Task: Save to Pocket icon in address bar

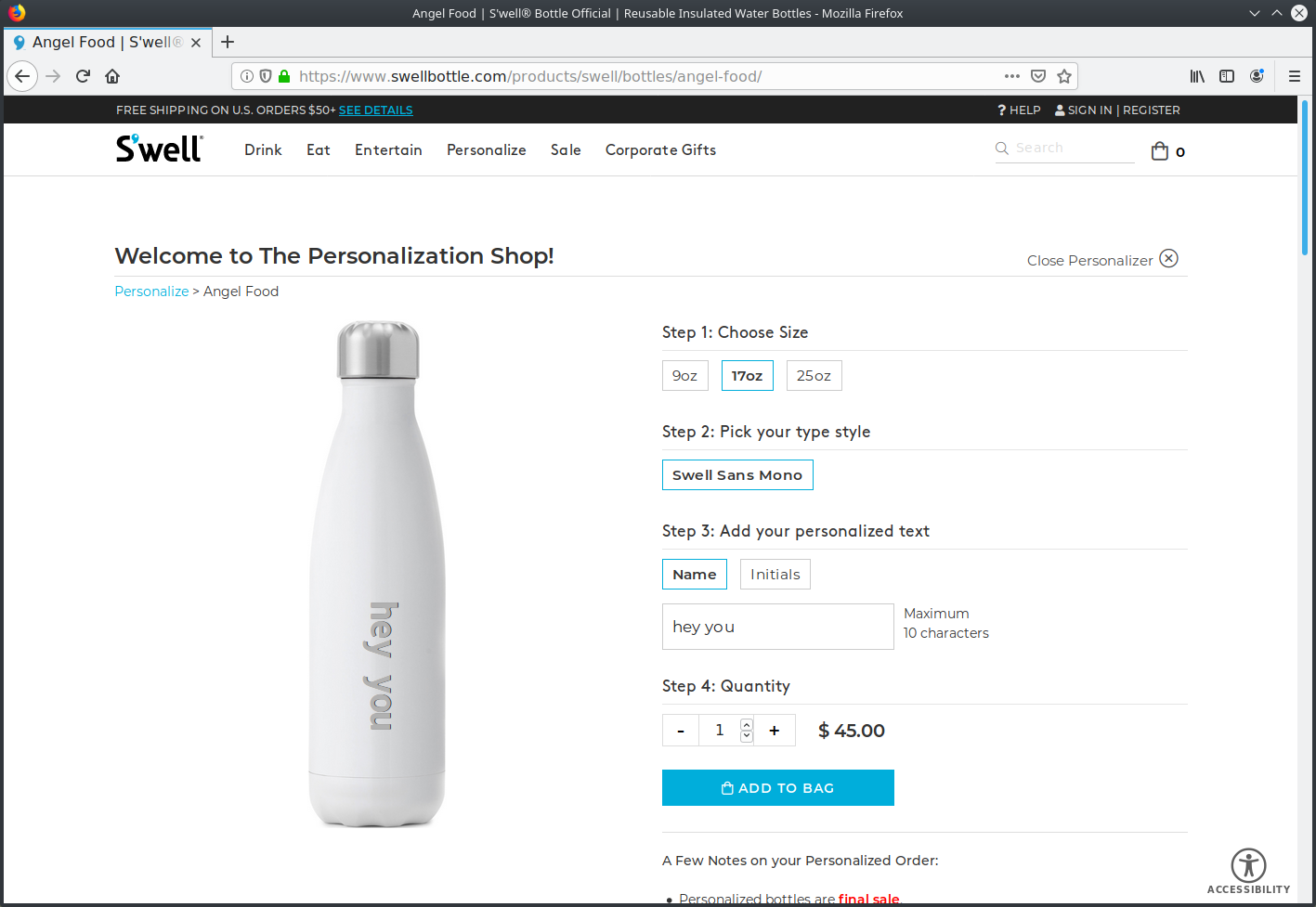Action: [1038, 76]
